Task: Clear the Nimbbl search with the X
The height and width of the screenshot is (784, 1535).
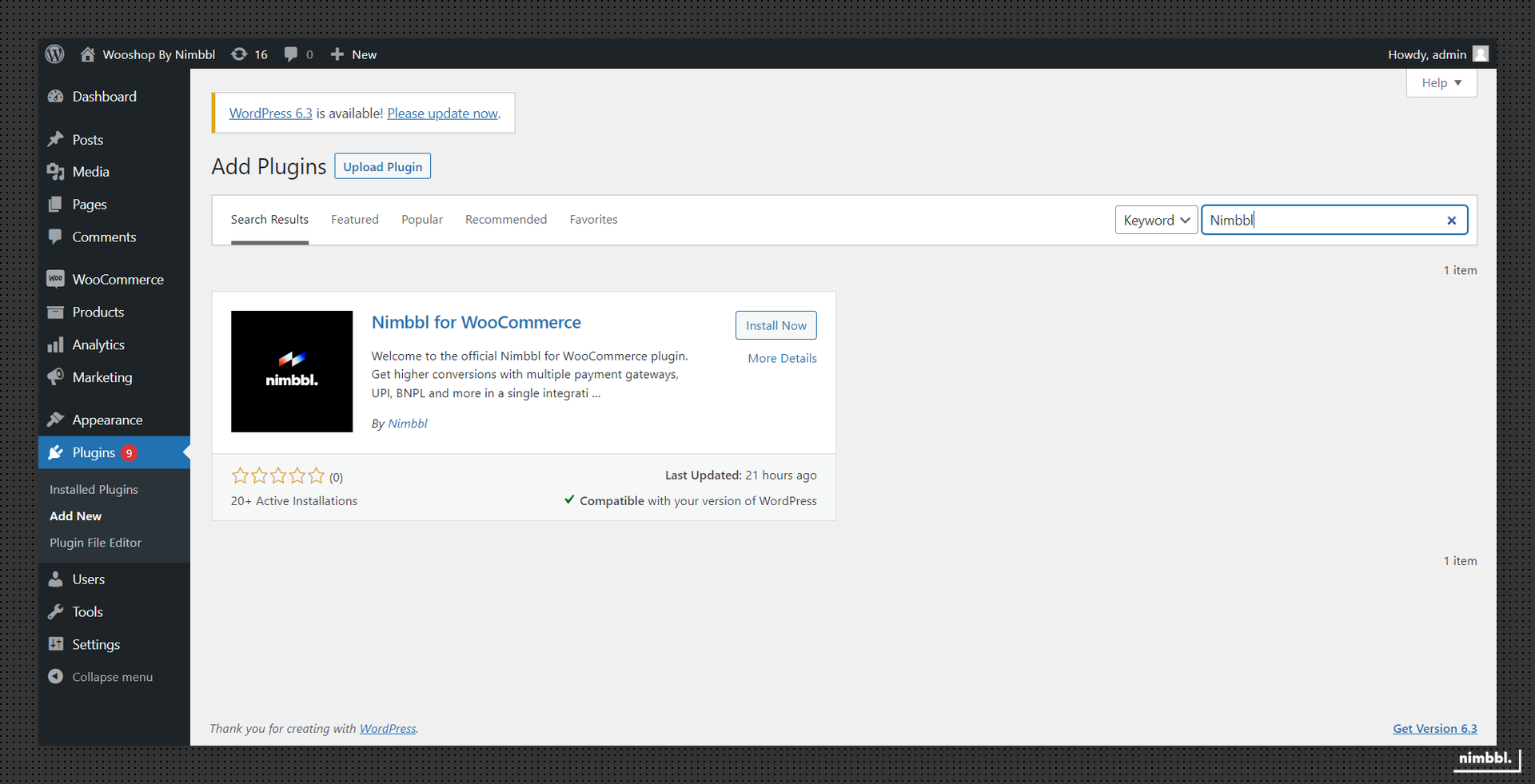Action: (1451, 221)
